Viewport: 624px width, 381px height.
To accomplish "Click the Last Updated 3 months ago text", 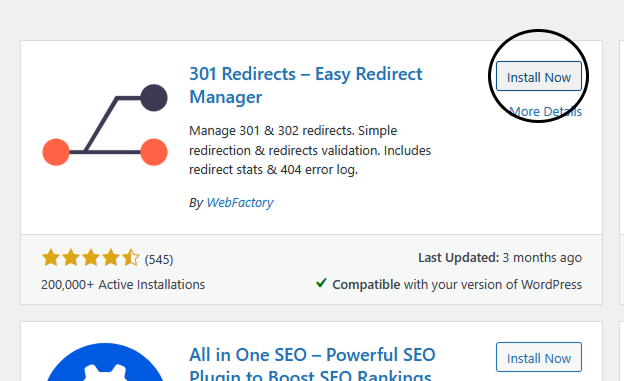I will 500,258.
